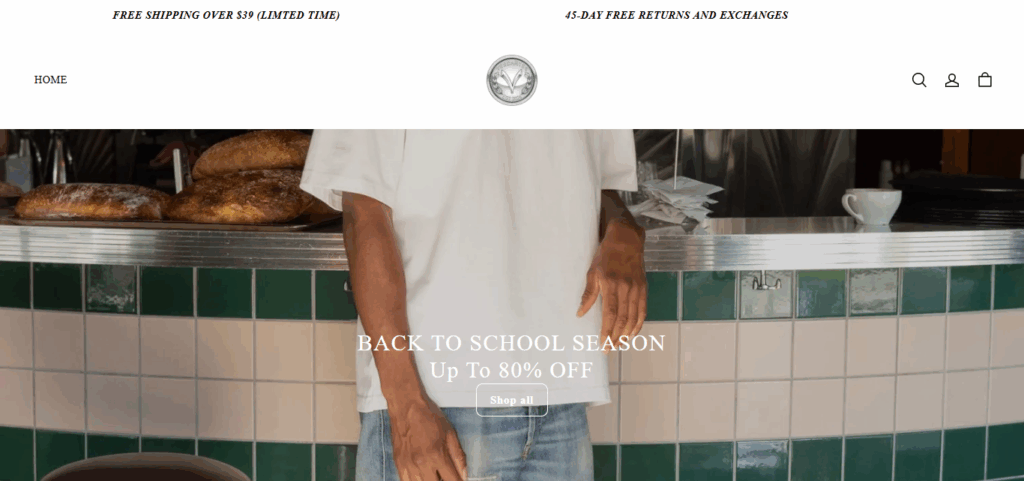Go to the HOME menu item
This screenshot has height=481, width=1024.
50,80
